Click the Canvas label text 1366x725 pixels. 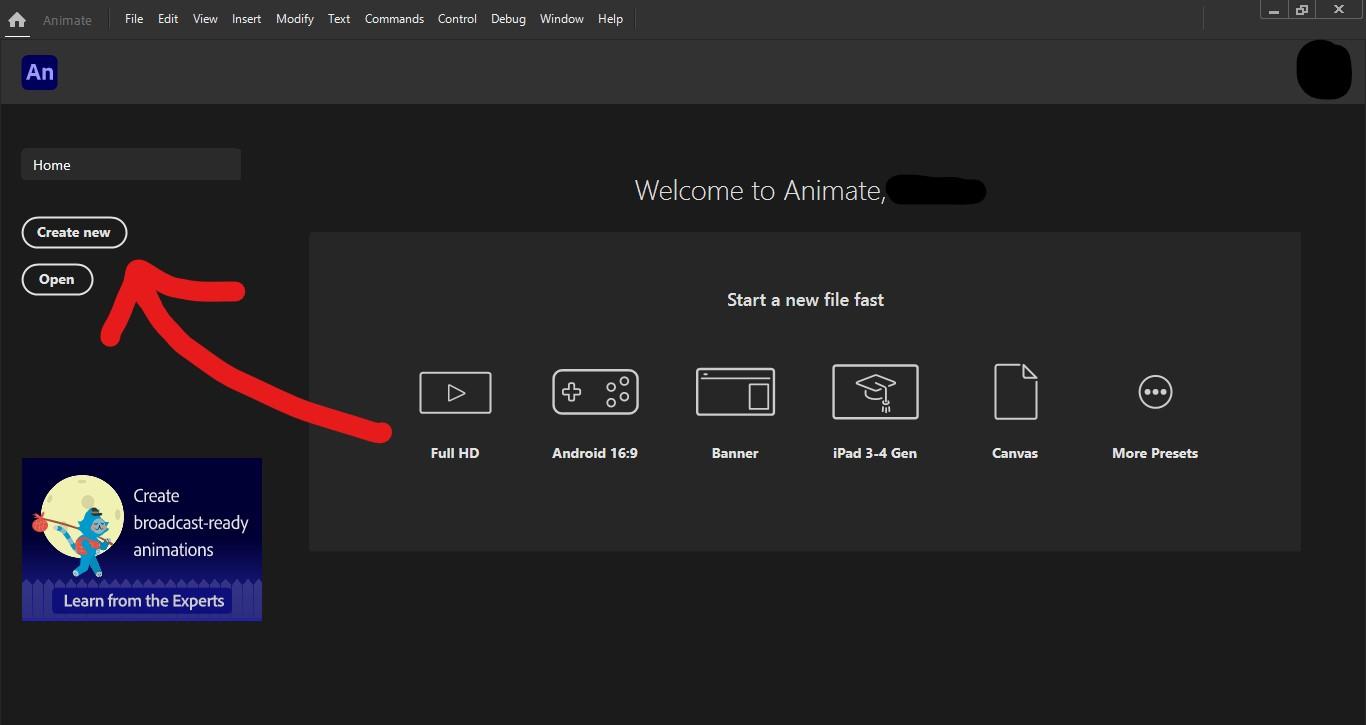[x=1015, y=453]
